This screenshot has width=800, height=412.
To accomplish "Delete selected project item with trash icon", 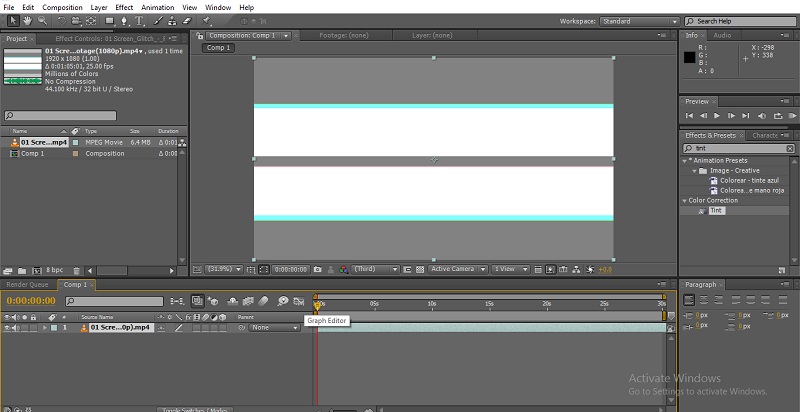I will point(76,271).
